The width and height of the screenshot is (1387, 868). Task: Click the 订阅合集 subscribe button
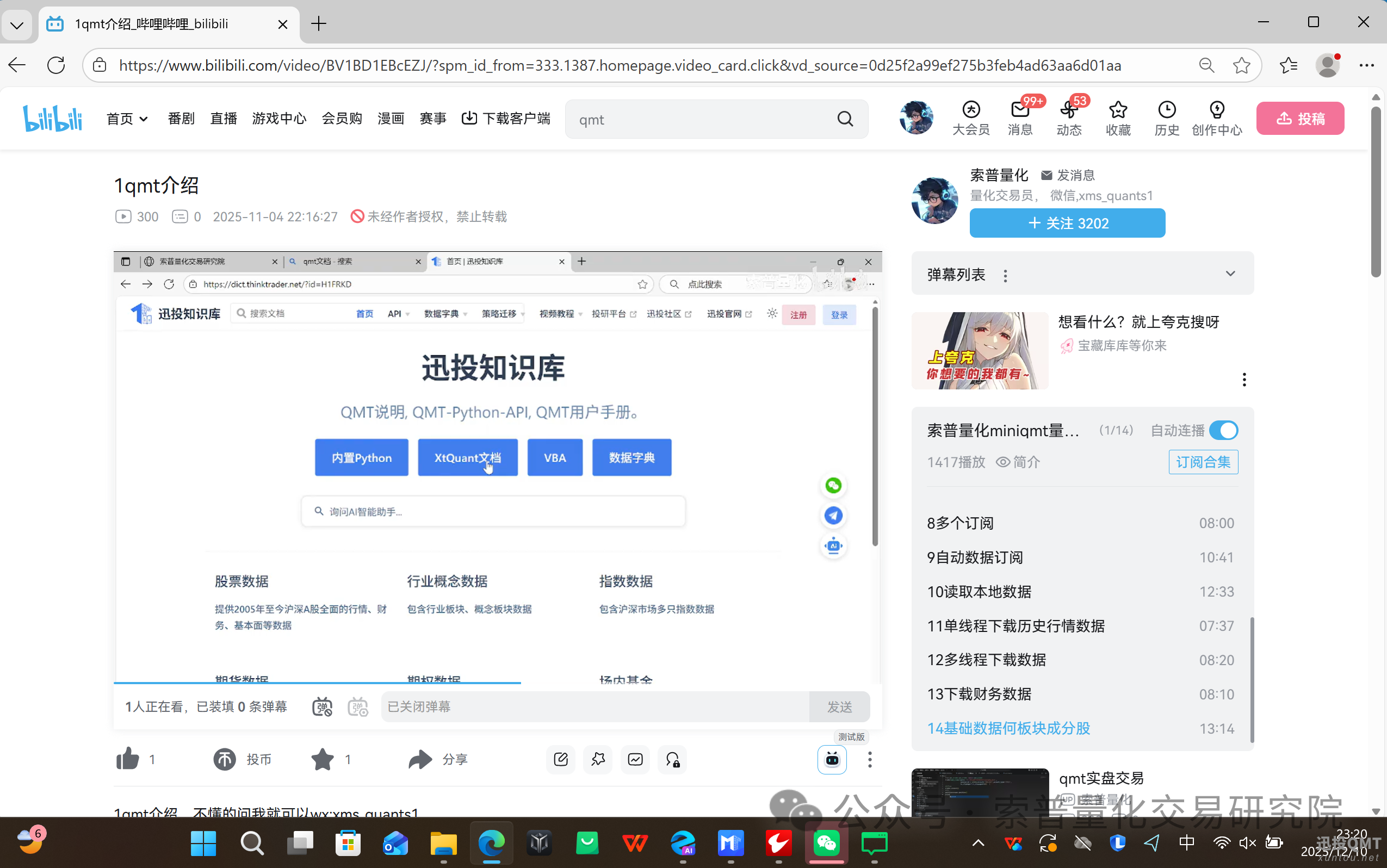(x=1203, y=462)
